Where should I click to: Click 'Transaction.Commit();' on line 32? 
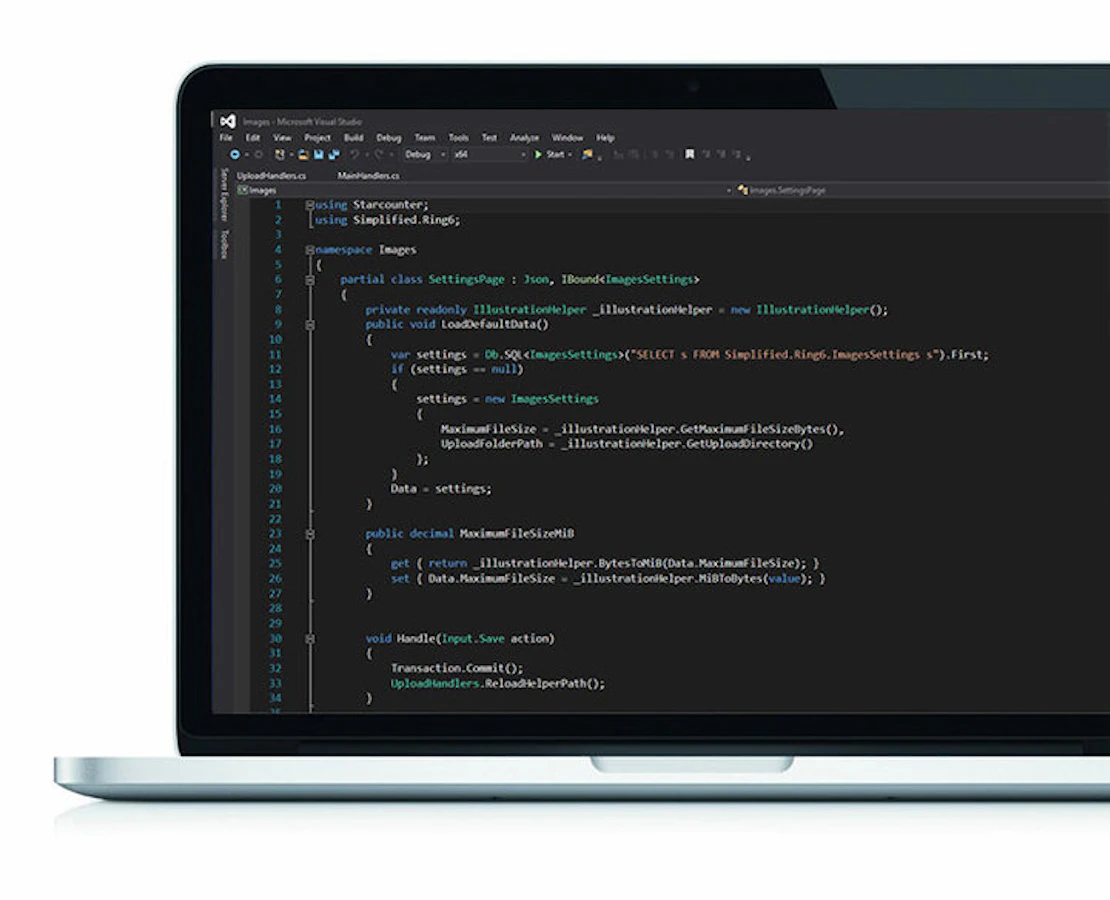[x=457, y=668]
